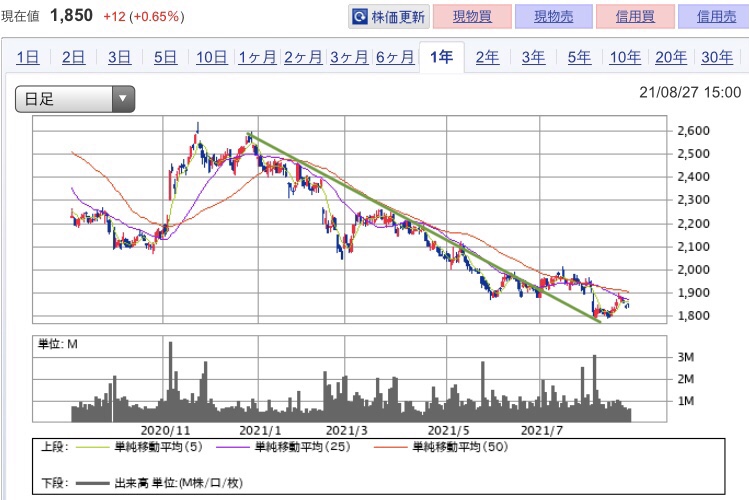Viewport: 749px width, 500px height.
Task: Click the 2,000 price axis label
Action: click(x=694, y=269)
